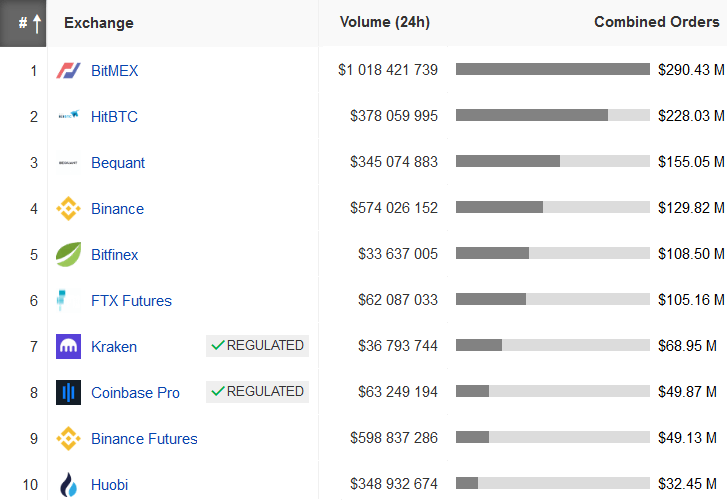Open the Coinbase Pro exchange link

(x=135, y=392)
